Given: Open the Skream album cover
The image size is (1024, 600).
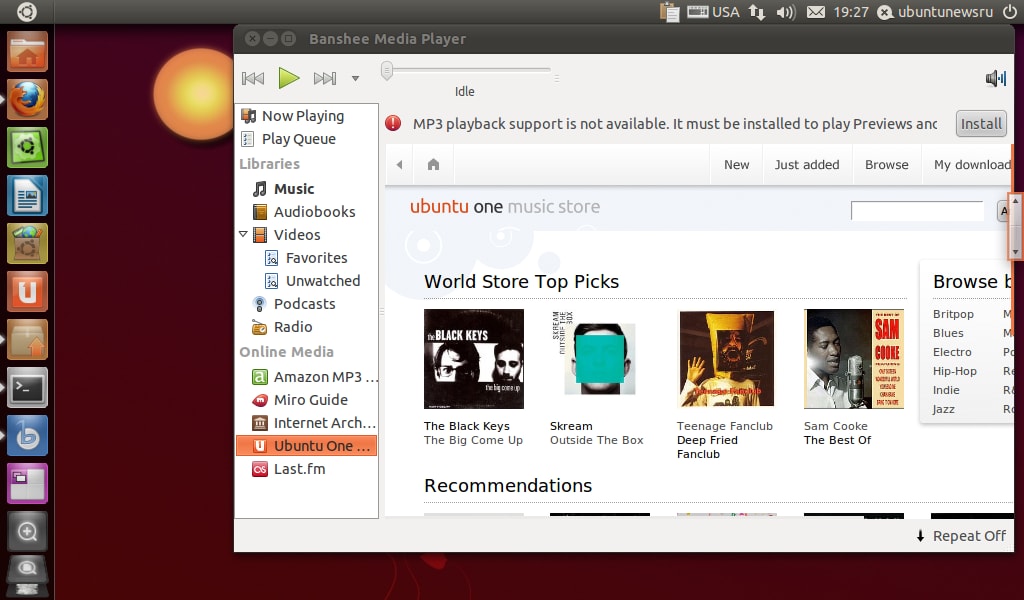Looking at the screenshot, I should coord(600,359).
